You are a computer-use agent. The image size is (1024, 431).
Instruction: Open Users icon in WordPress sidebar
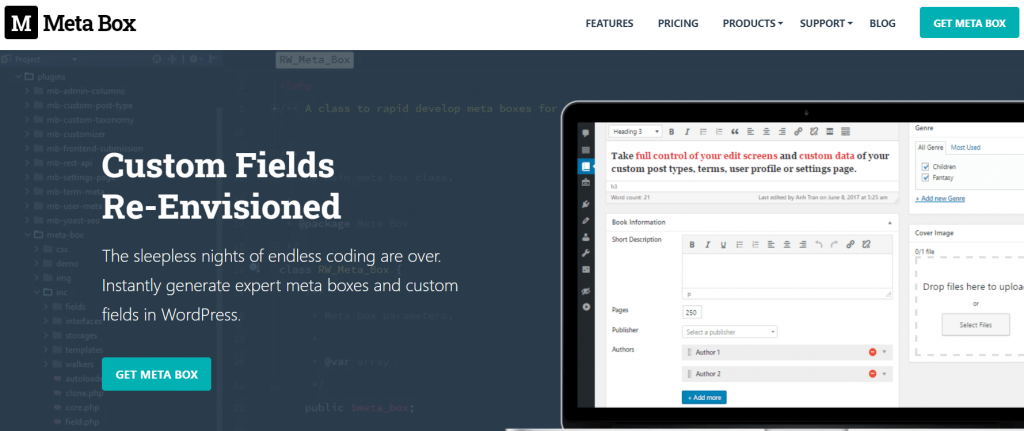click(x=586, y=237)
